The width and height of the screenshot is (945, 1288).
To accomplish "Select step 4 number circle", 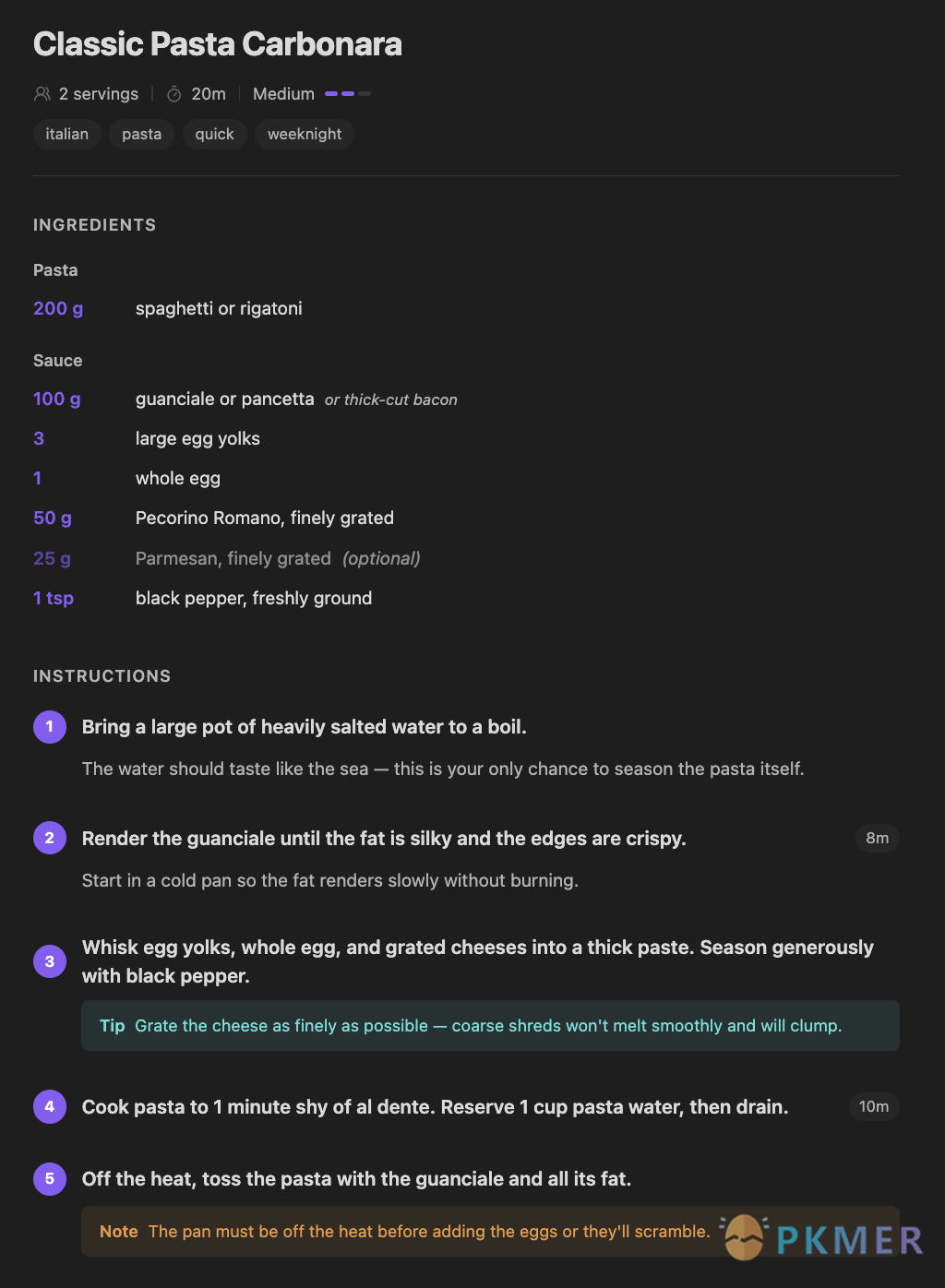I will coord(50,1106).
